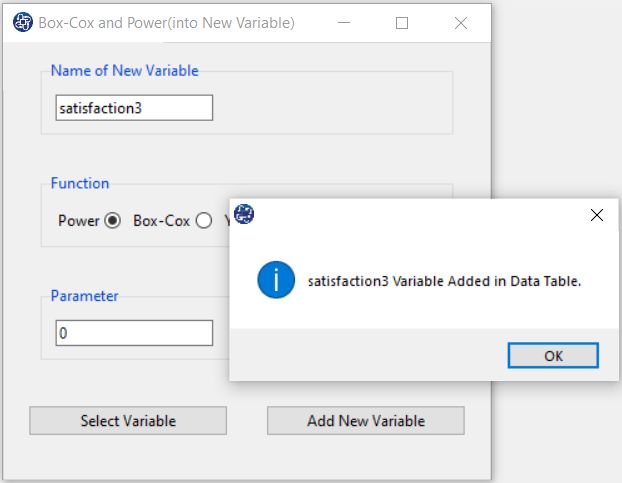Click into the Parameter input field

[134, 333]
